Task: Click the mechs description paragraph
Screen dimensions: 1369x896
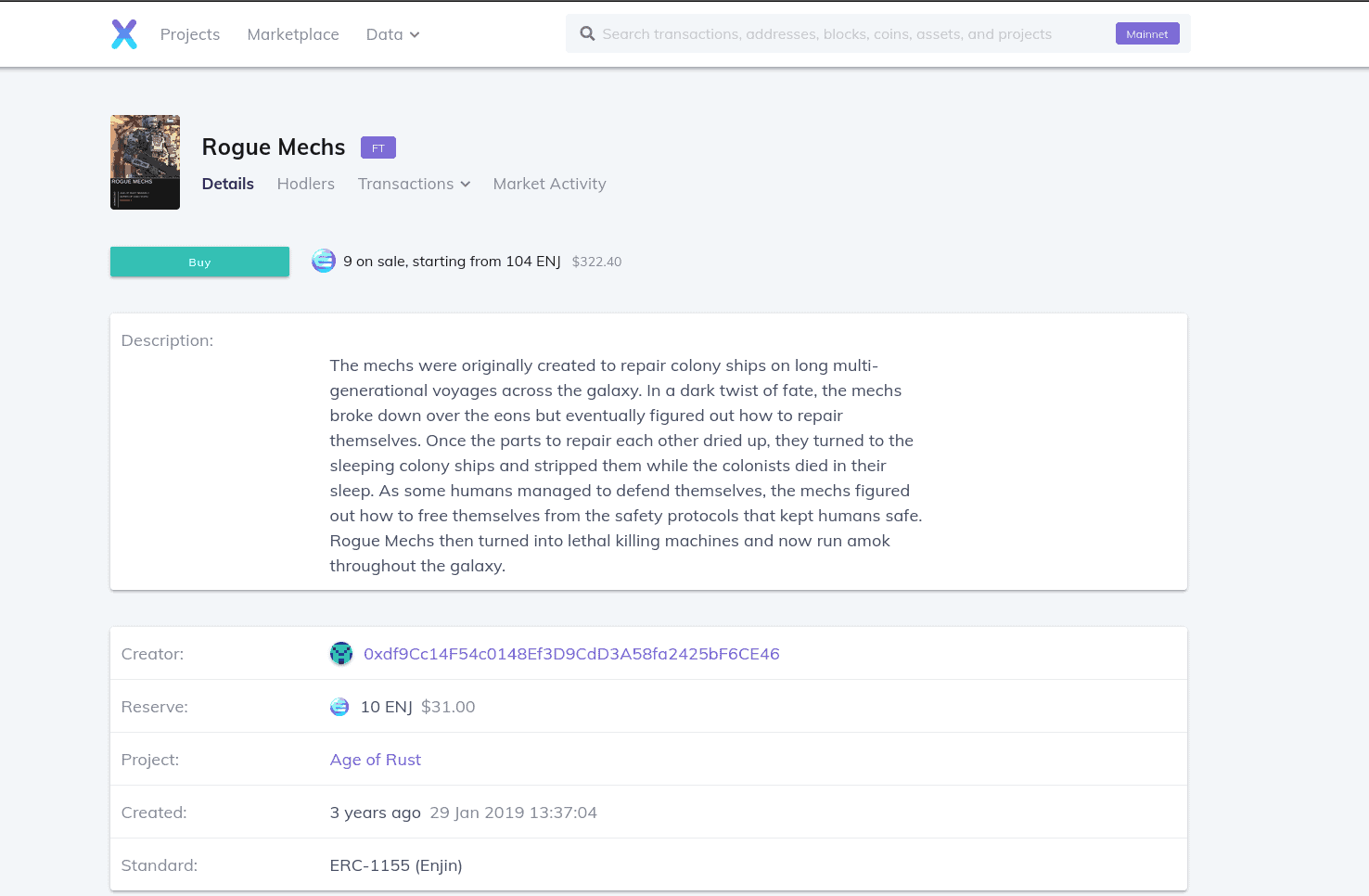Action: pos(626,466)
